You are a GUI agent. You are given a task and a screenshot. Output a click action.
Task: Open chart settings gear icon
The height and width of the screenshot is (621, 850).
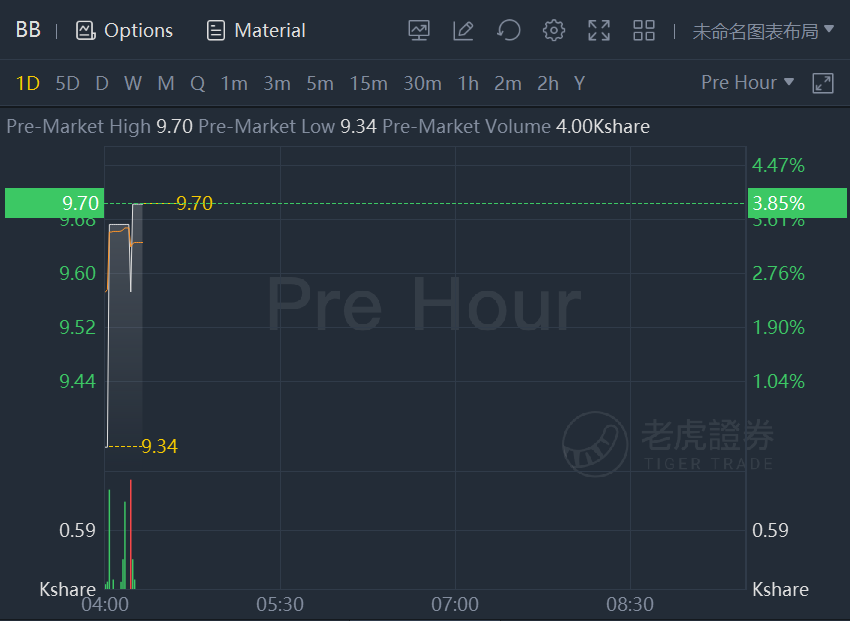[553, 30]
